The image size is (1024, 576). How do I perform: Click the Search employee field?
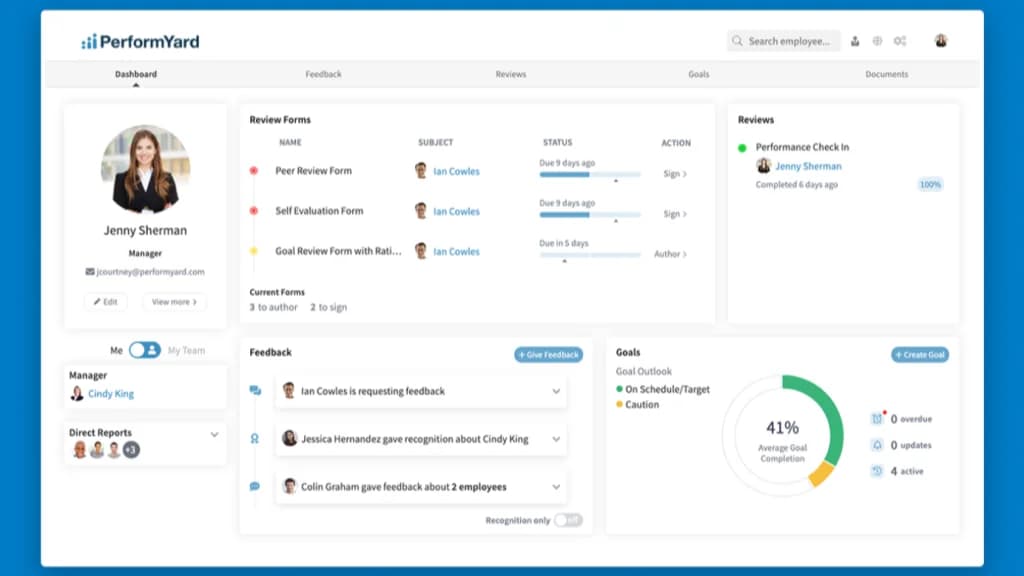[784, 41]
